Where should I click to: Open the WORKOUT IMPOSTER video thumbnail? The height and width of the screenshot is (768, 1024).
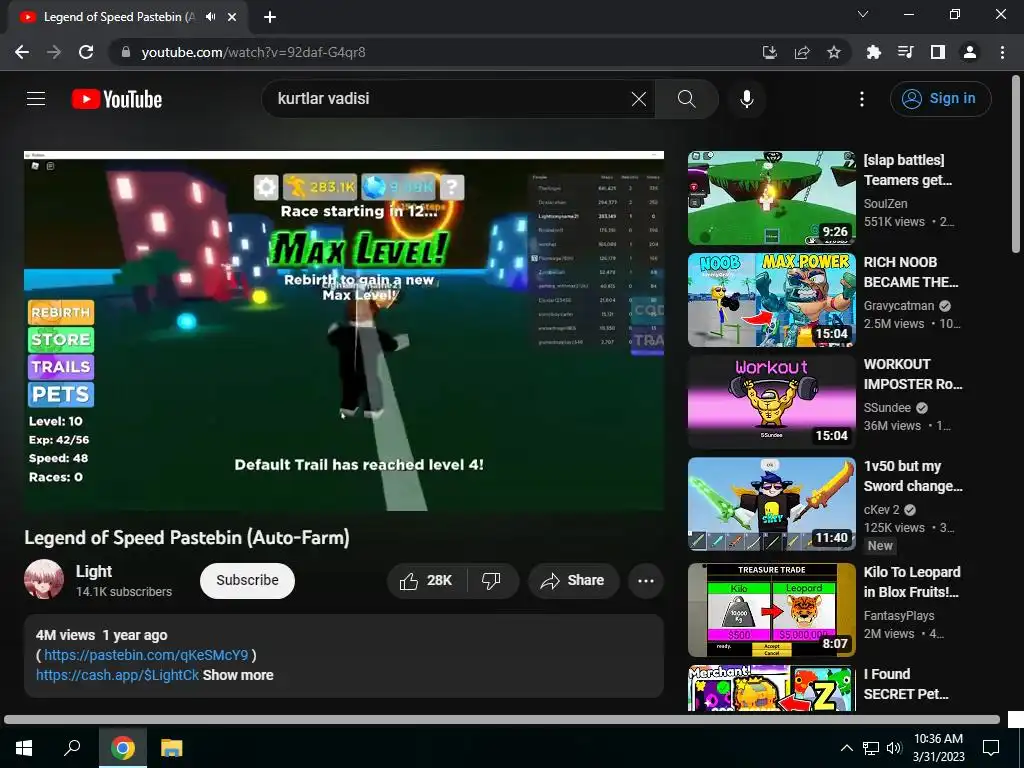pyautogui.click(x=771, y=402)
